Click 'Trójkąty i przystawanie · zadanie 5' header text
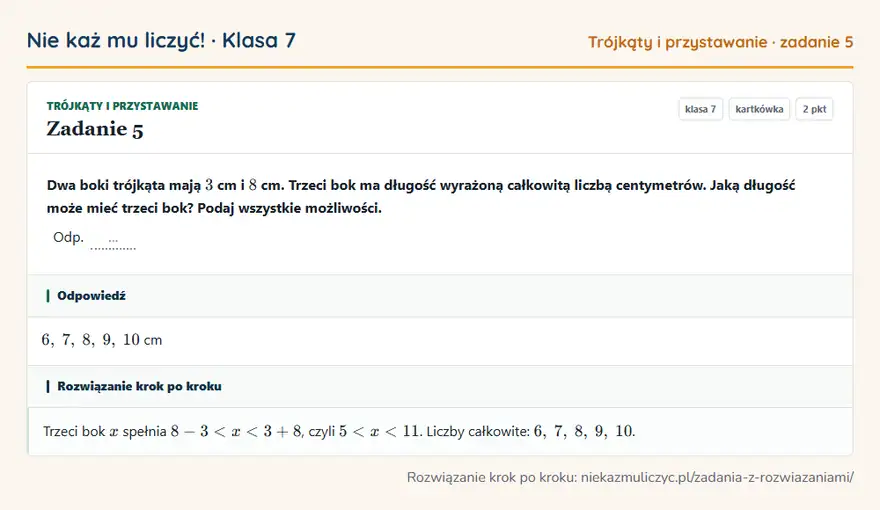Image resolution: width=880 pixels, height=510 pixels. [x=720, y=42]
